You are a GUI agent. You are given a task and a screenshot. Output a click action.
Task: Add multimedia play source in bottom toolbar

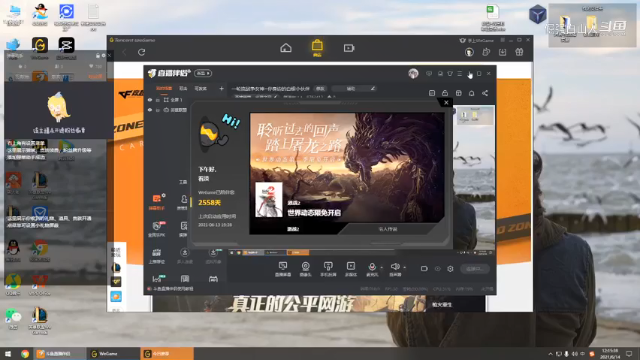(351, 269)
